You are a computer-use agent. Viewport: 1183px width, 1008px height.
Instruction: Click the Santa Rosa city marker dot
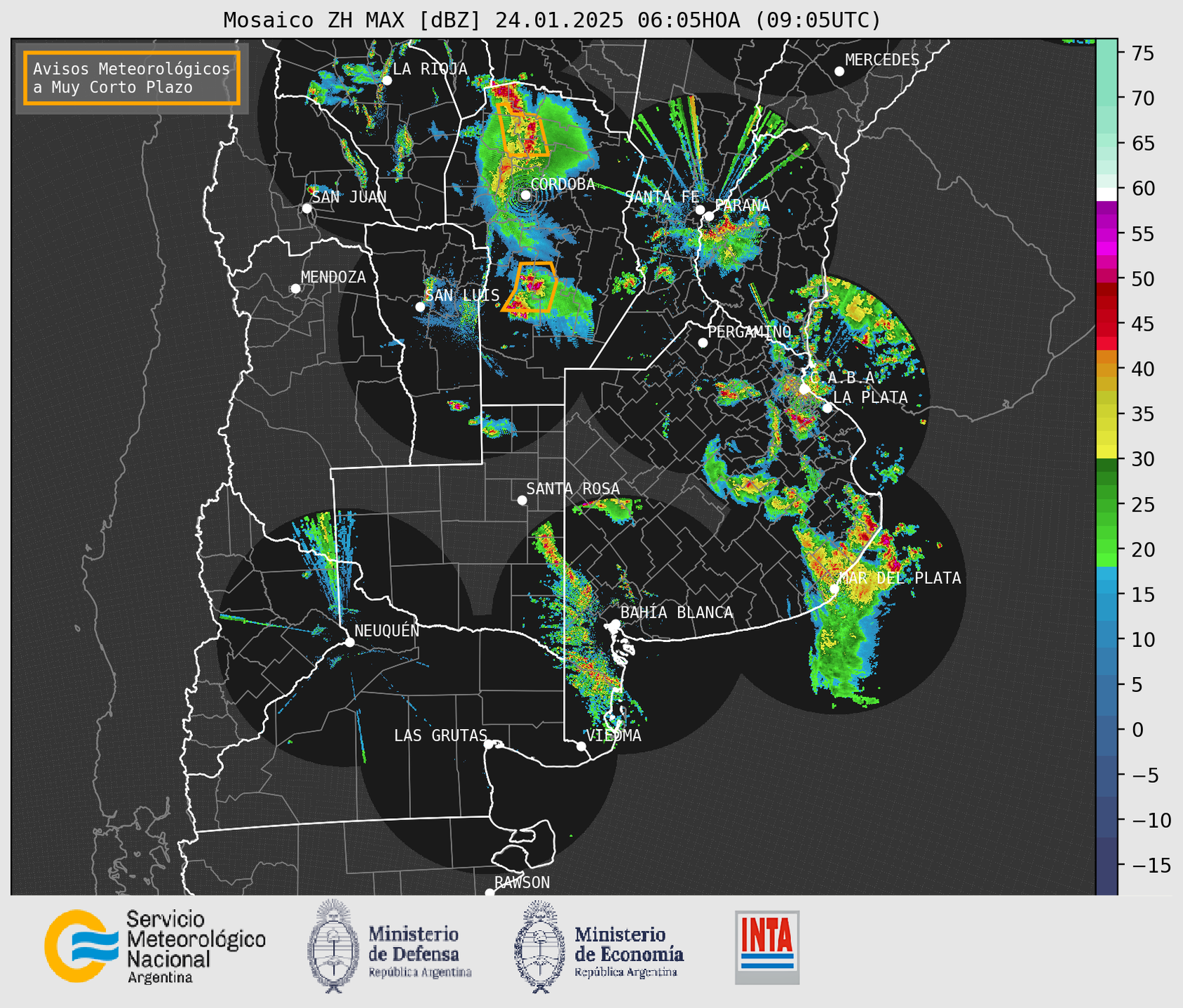[x=522, y=500]
